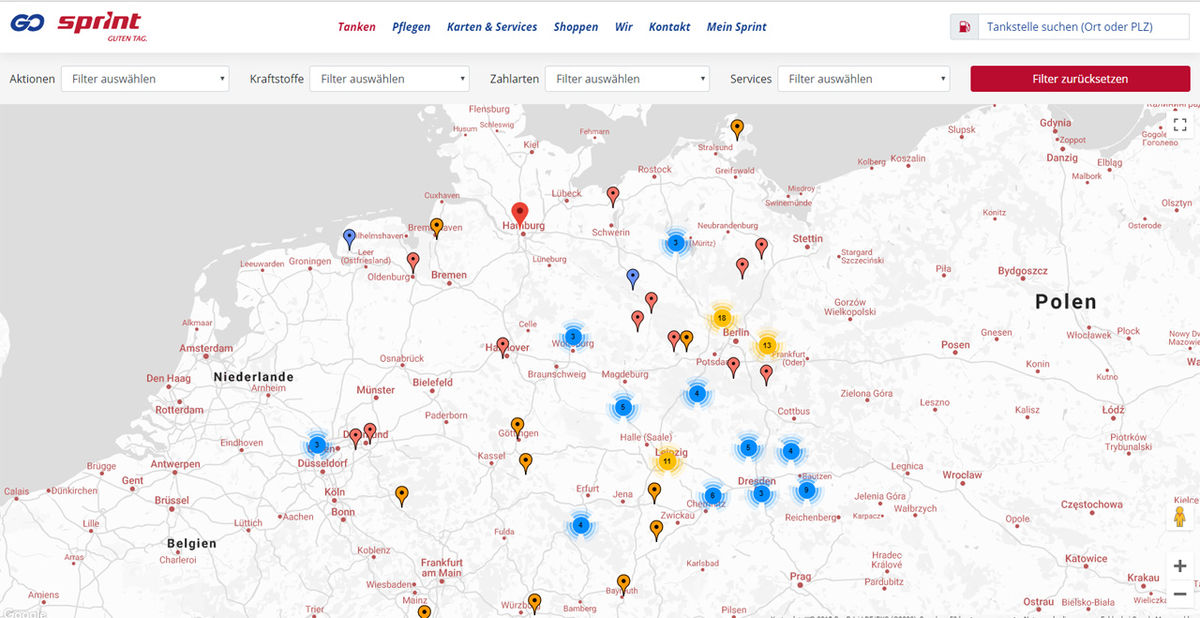Image resolution: width=1200 pixels, height=618 pixels.
Task: Click the blue pin near Leer (Ostfriesland)
Action: tap(348, 237)
